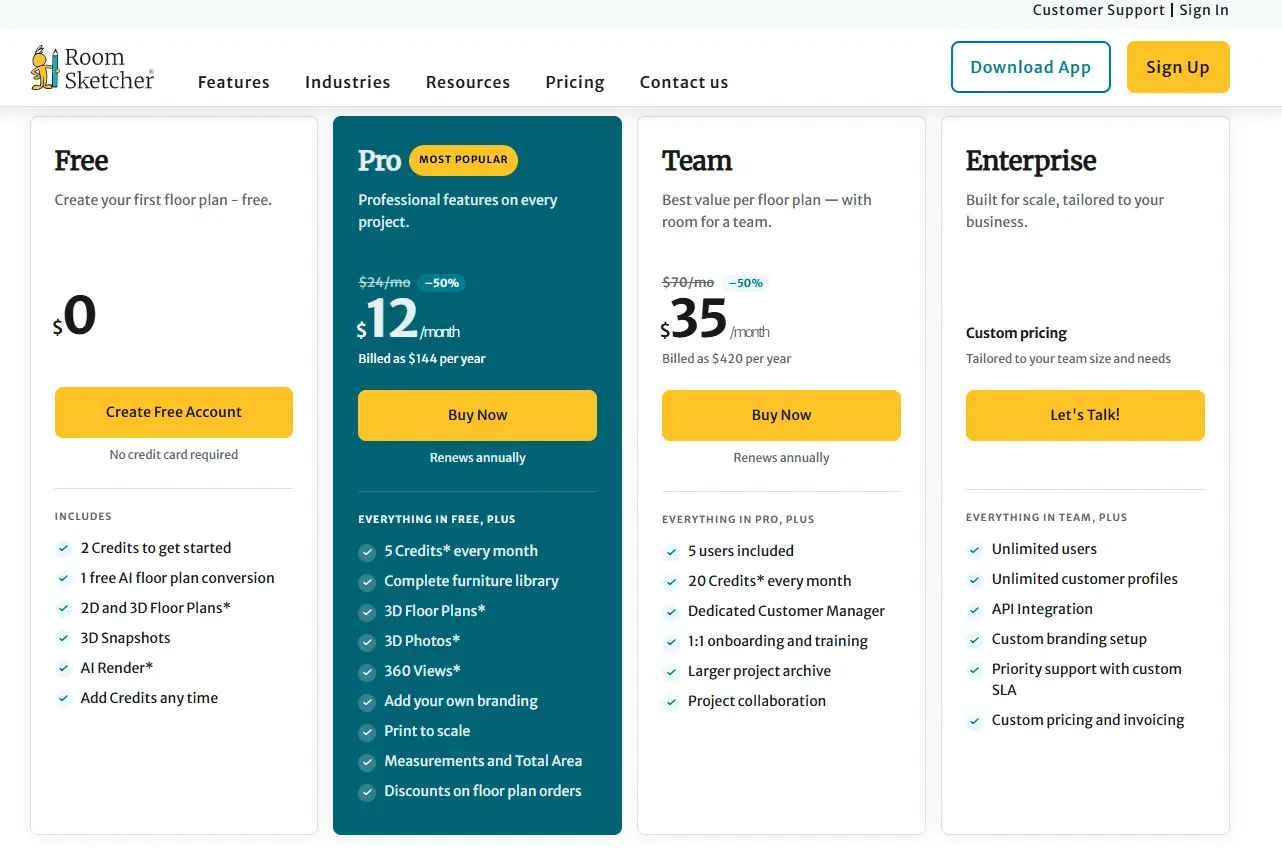Click the "Billed as $144 per year" text
The width and height of the screenshot is (1282, 853).
tap(422, 359)
